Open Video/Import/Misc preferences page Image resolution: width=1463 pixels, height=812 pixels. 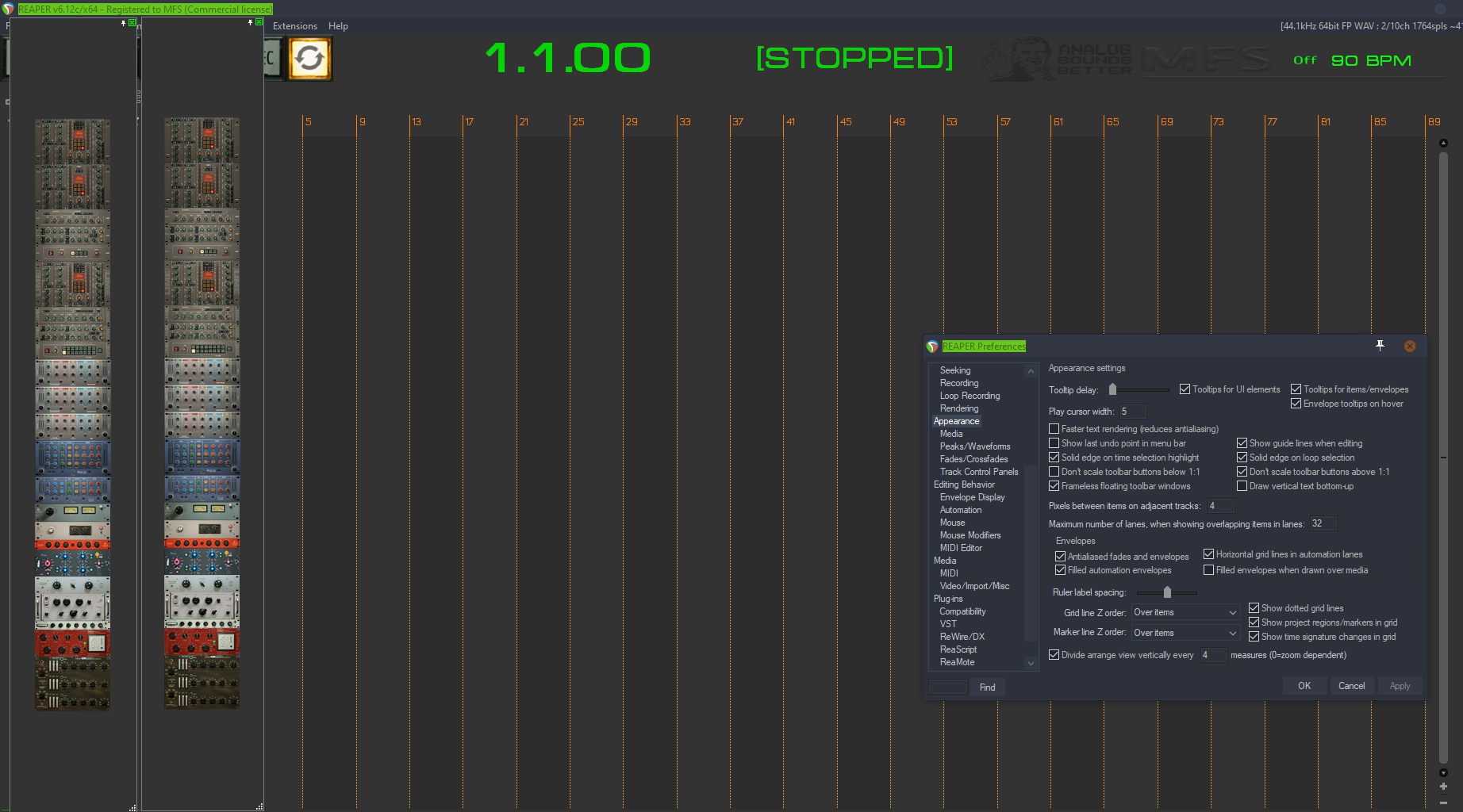click(x=974, y=586)
